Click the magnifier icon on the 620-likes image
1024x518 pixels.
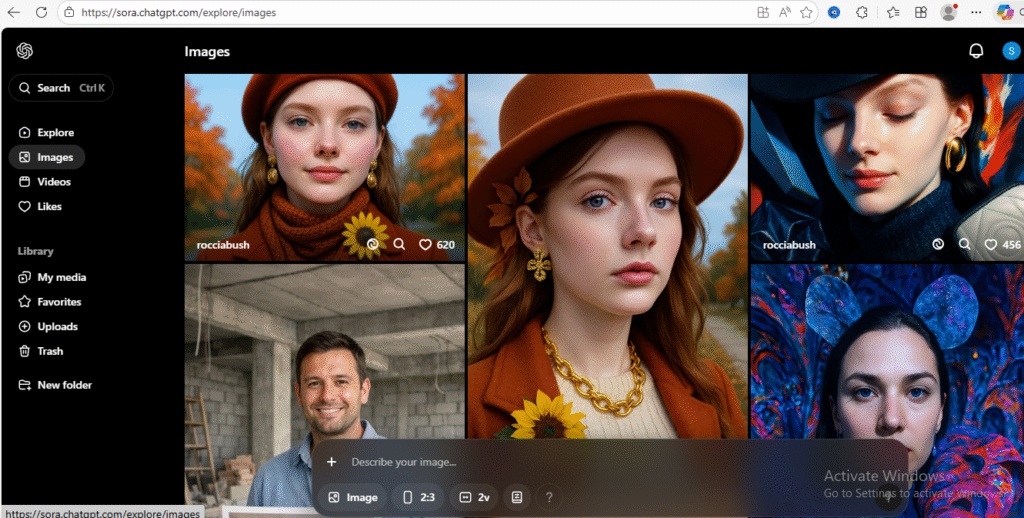click(399, 244)
